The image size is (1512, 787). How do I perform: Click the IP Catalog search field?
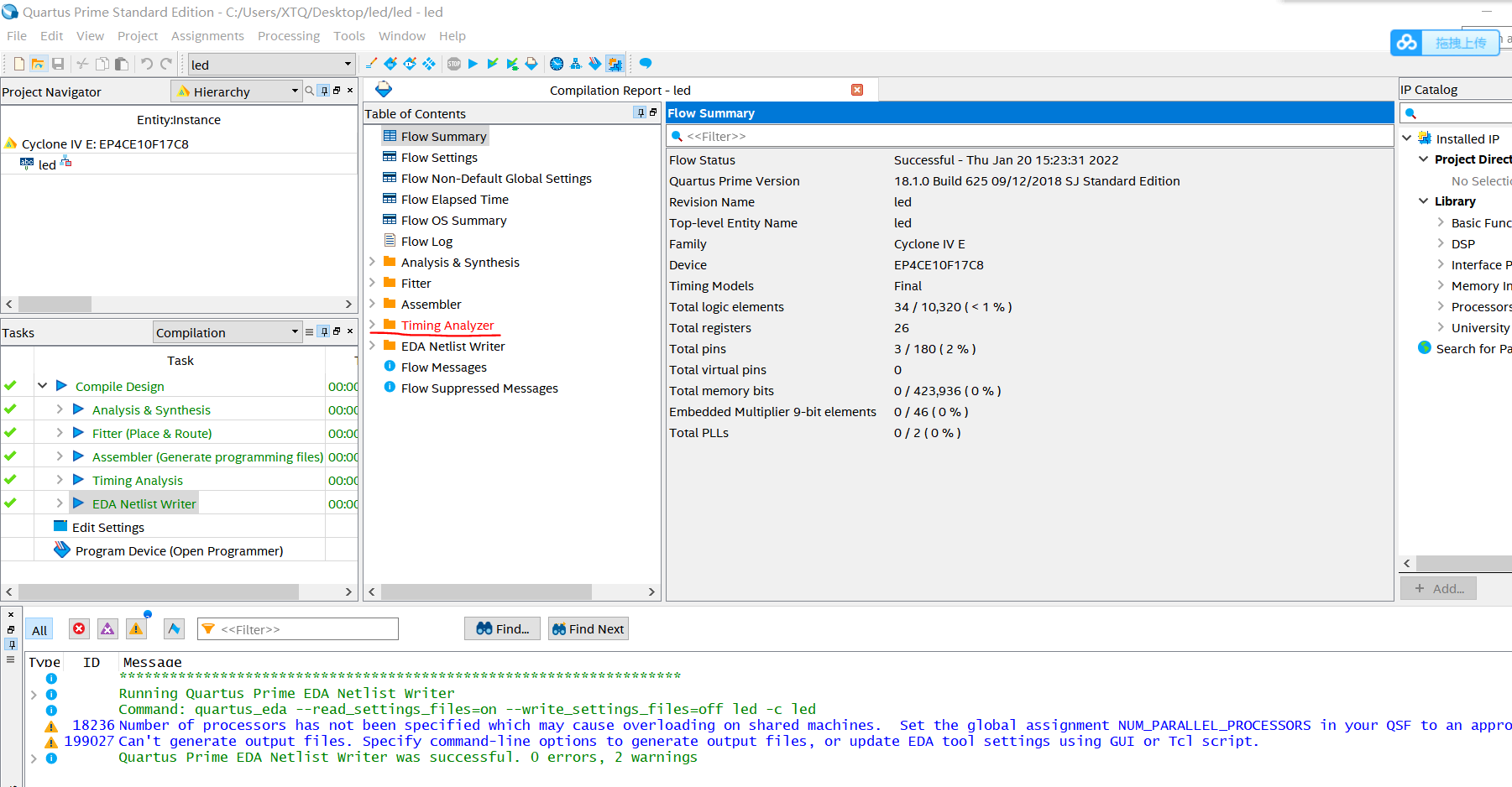point(1456,113)
